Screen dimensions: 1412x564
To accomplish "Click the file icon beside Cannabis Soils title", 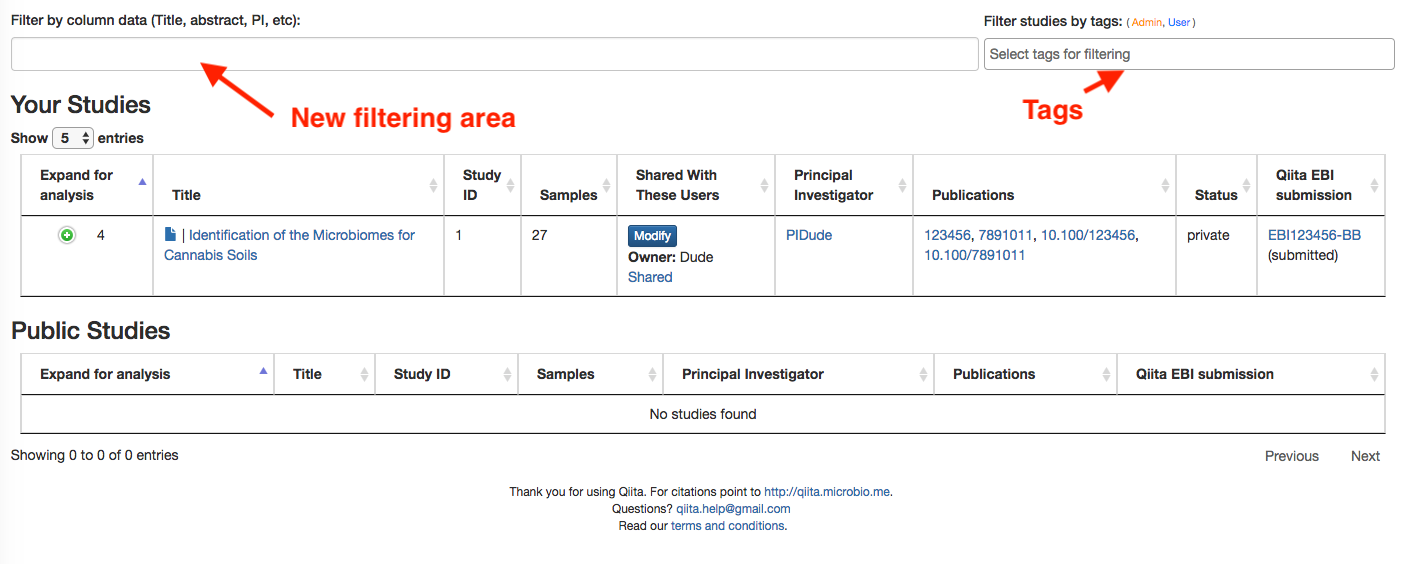I will click(170, 234).
